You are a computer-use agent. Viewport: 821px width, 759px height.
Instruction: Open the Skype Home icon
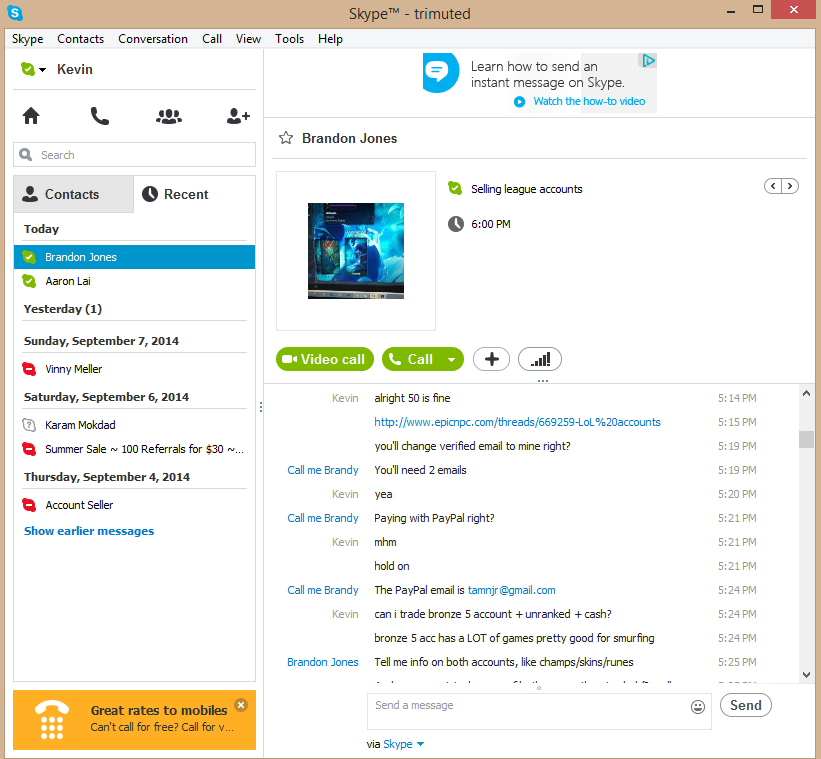(x=31, y=116)
